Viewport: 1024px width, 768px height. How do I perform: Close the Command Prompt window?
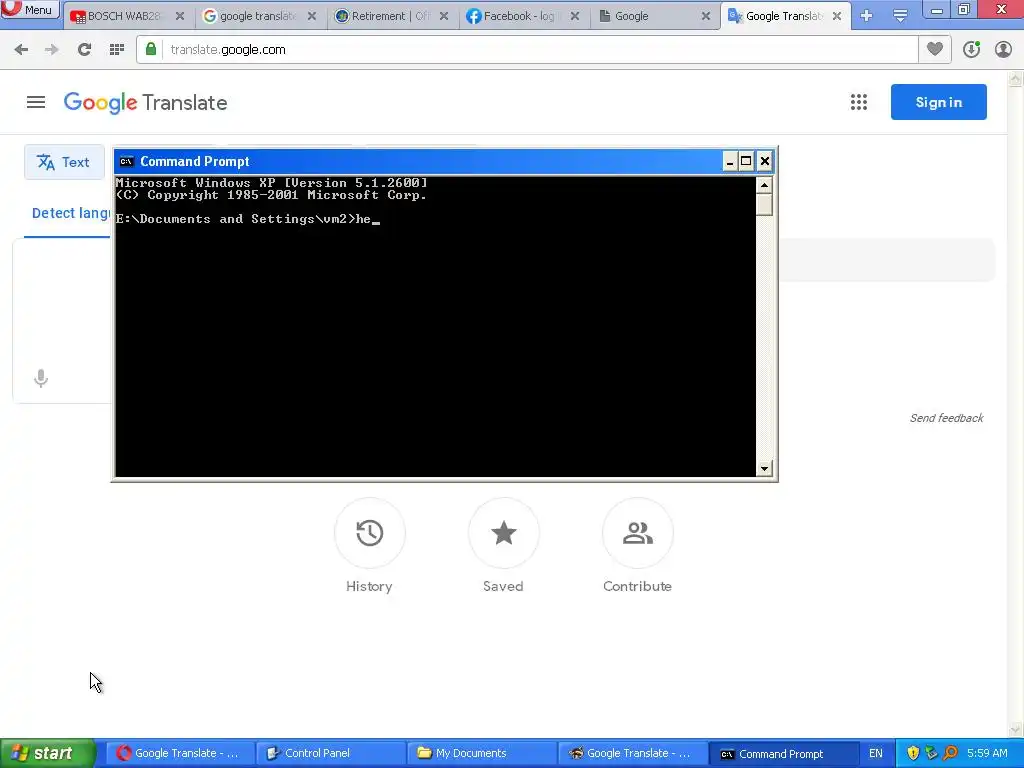[765, 161]
